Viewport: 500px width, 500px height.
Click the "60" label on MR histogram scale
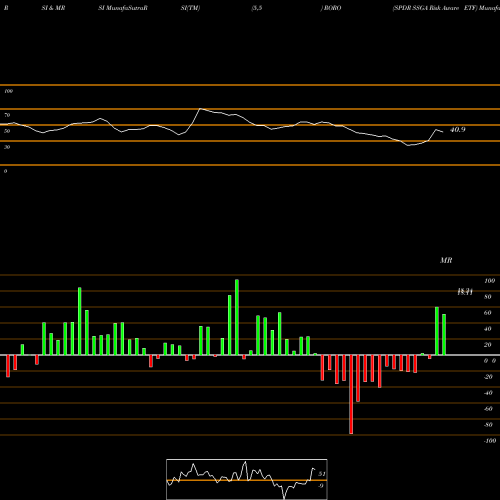488,313
